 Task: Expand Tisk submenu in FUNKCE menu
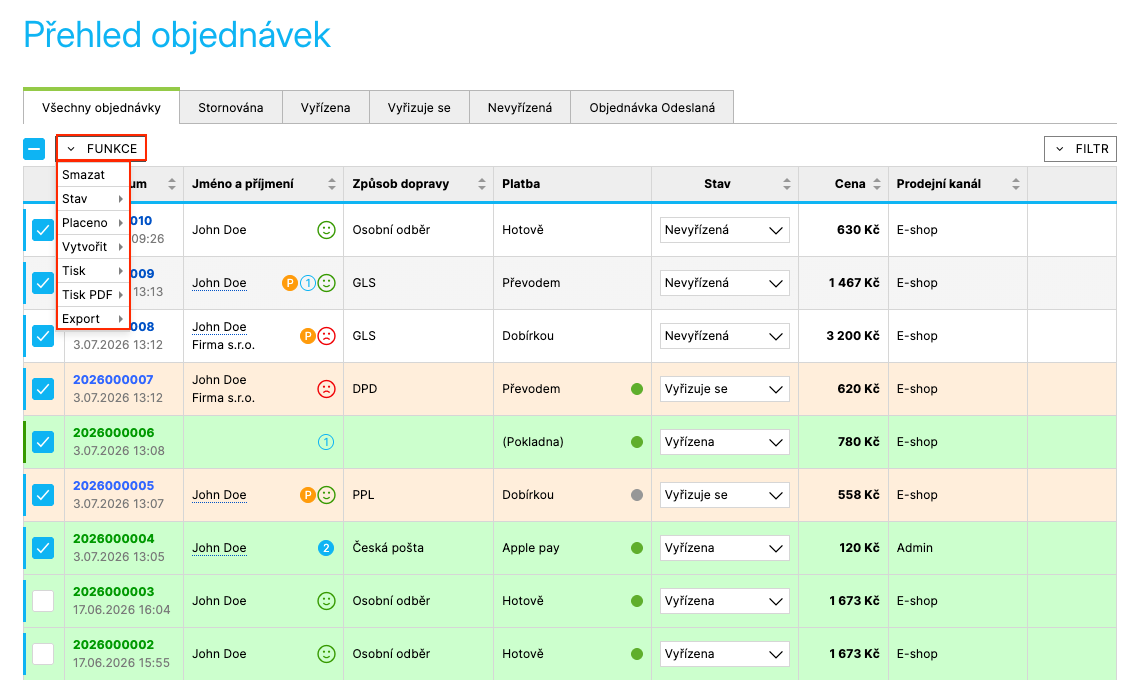click(x=93, y=270)
